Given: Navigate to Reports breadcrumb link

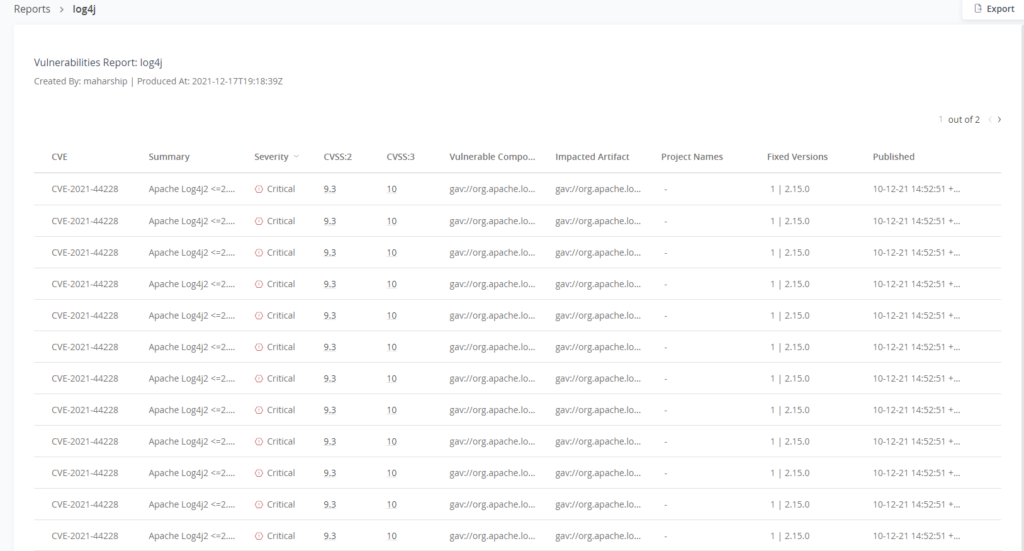Looking at the screenshot, I should pyautogui.click(x=32, y=9).
